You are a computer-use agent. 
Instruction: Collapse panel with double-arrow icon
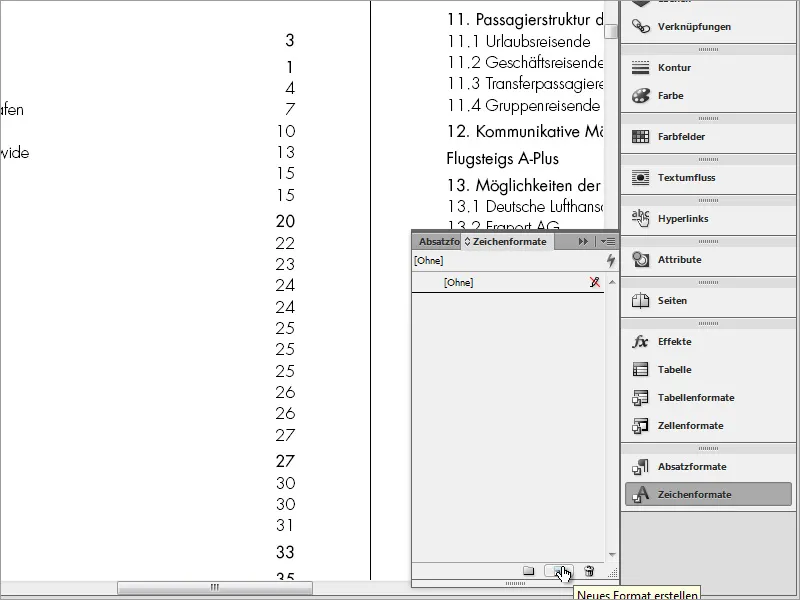pyautogui.click(x=583, y=241)
